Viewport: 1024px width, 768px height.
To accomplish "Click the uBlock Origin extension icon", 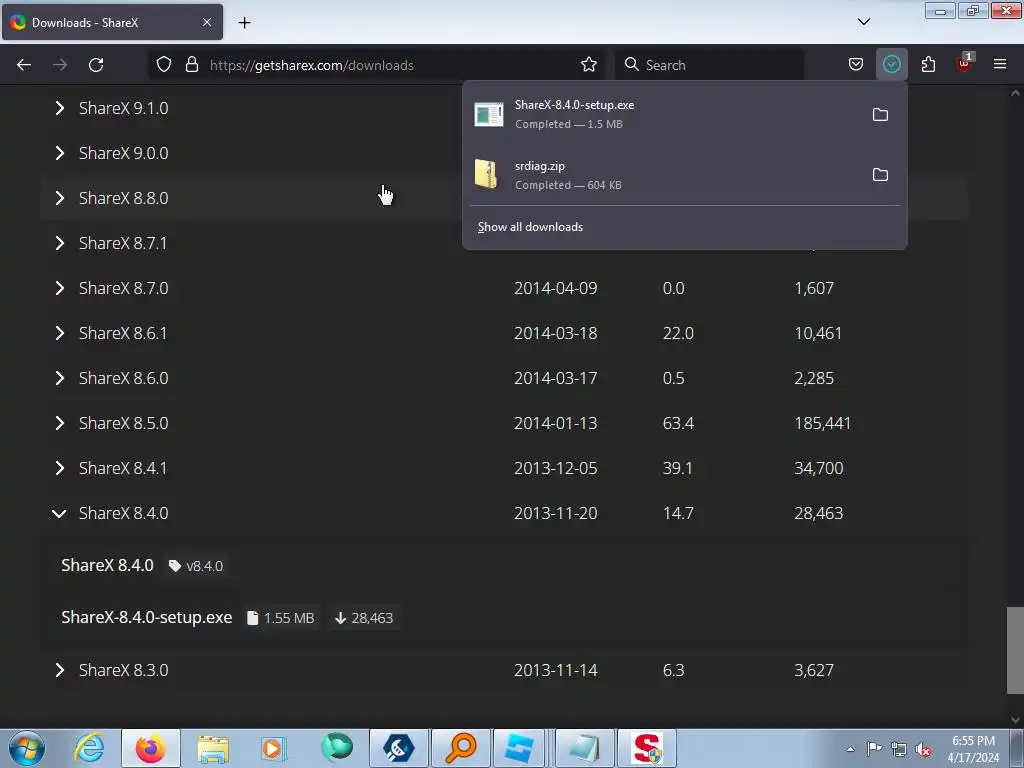I will [964, 64].
